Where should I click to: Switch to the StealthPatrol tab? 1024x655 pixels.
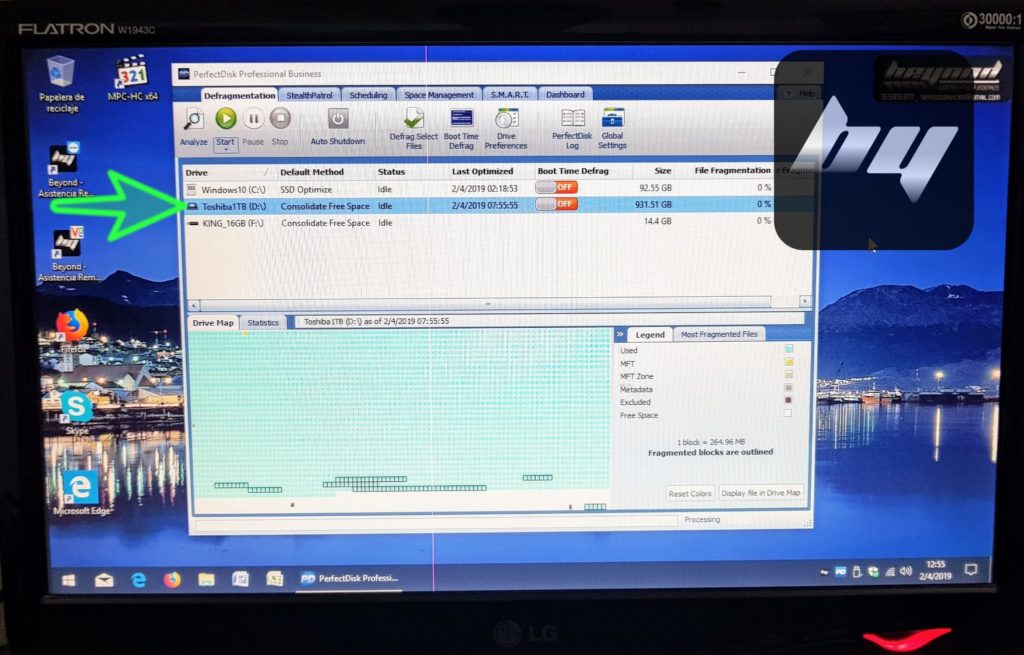pyautogui.click(x=310, y=95)
